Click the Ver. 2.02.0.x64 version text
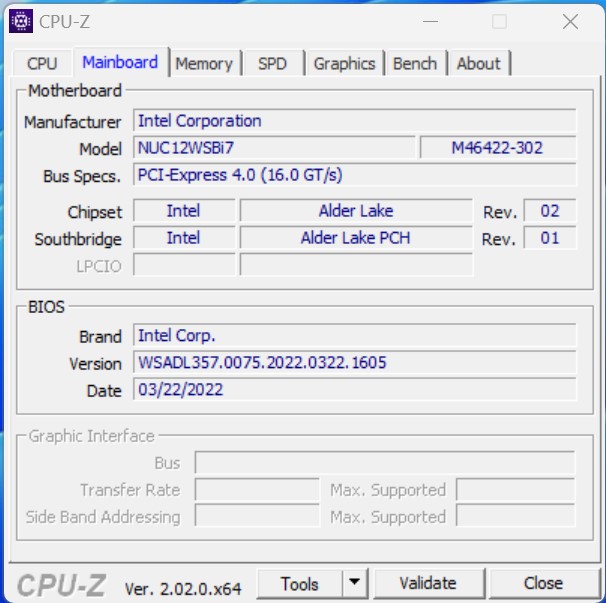Image resolution: width=606 pixels, height=603 pixels. point(183,589)
